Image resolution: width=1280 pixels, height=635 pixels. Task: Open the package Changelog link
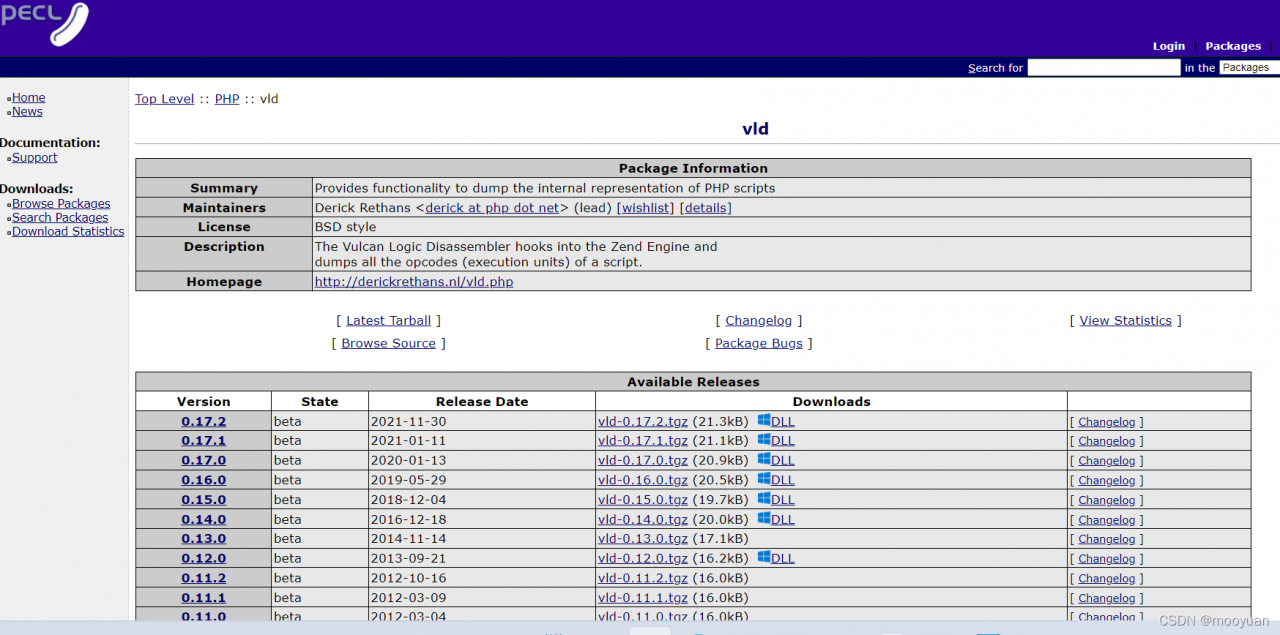[x=758, y=321]
